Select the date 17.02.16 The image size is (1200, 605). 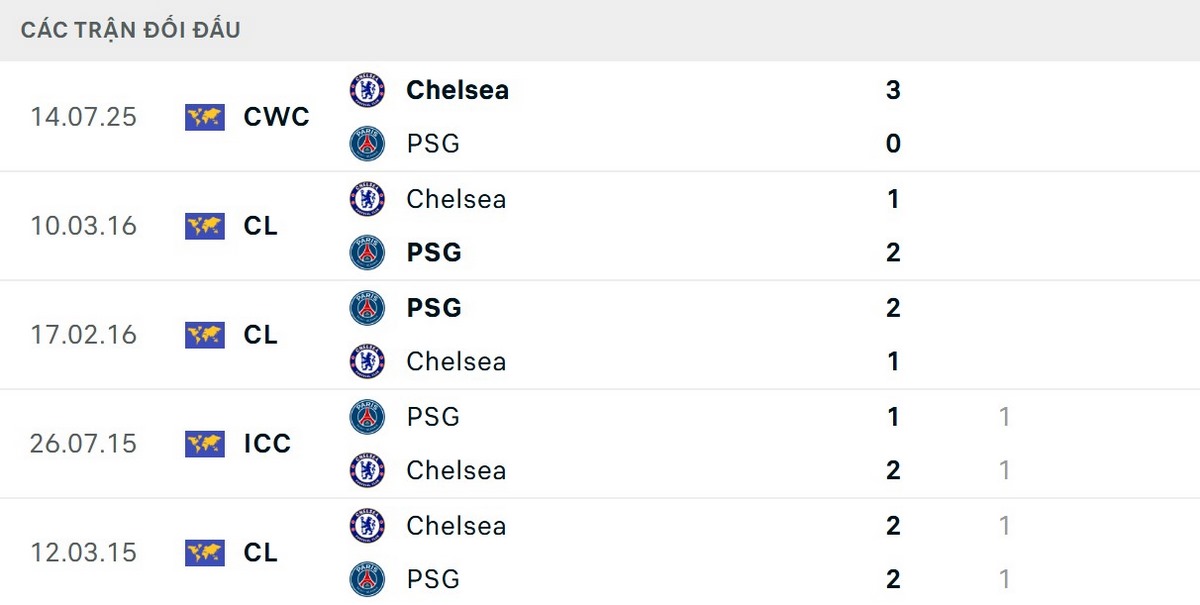pyautogui.click(x=85, y=335)
